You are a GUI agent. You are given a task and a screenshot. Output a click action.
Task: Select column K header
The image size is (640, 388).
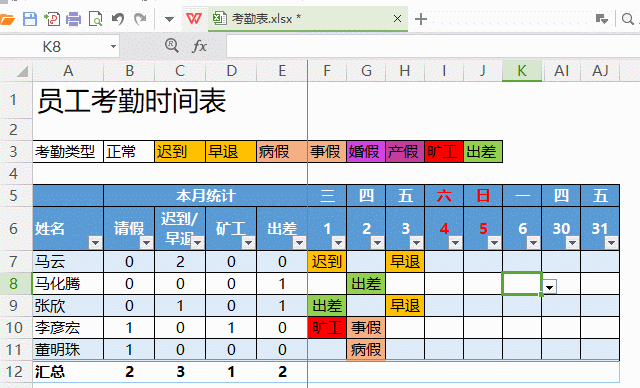coord(522,71)
